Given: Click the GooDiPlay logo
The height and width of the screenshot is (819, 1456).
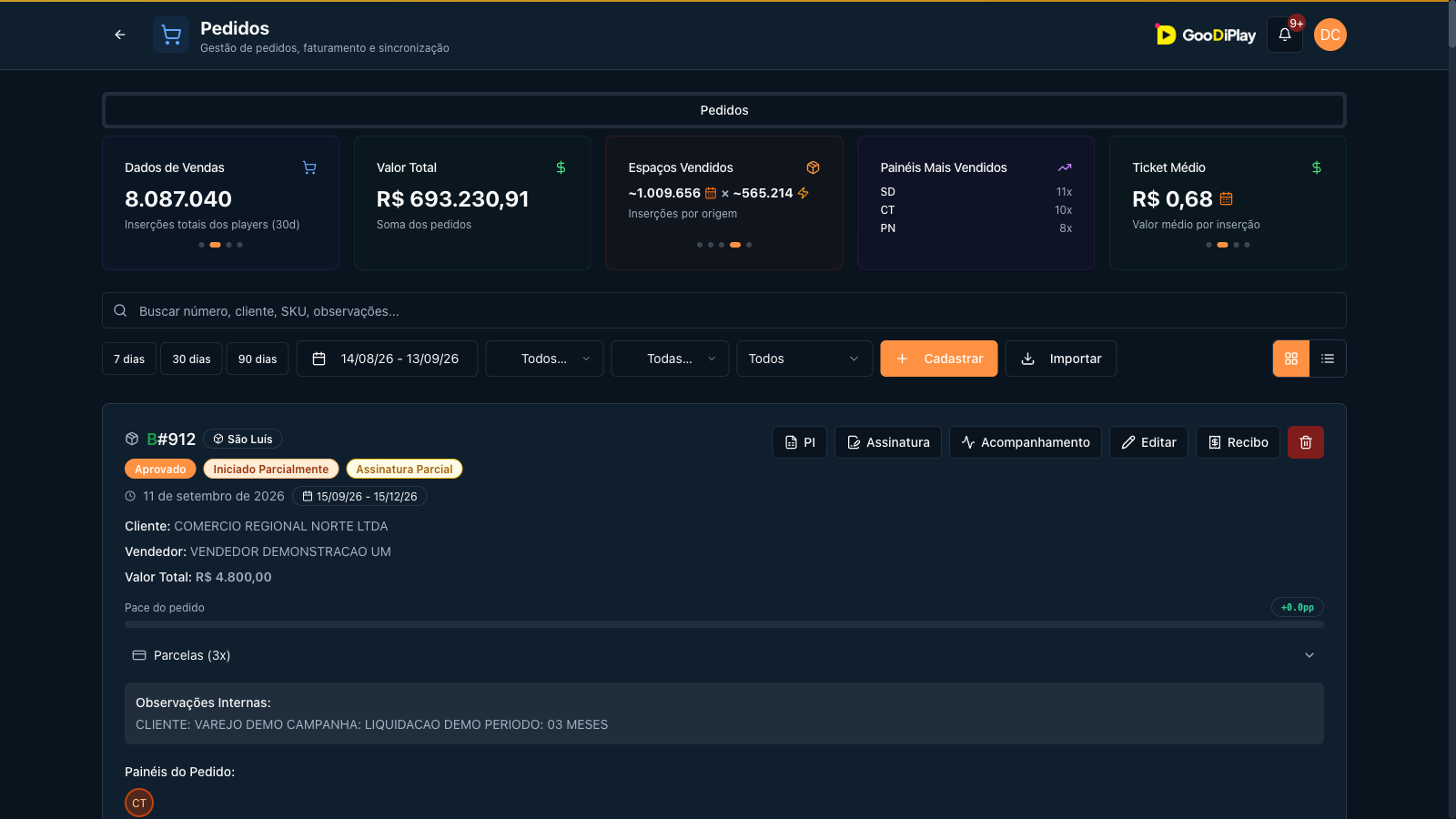Looking at the screenshot, I should (x=1206, y=35).
